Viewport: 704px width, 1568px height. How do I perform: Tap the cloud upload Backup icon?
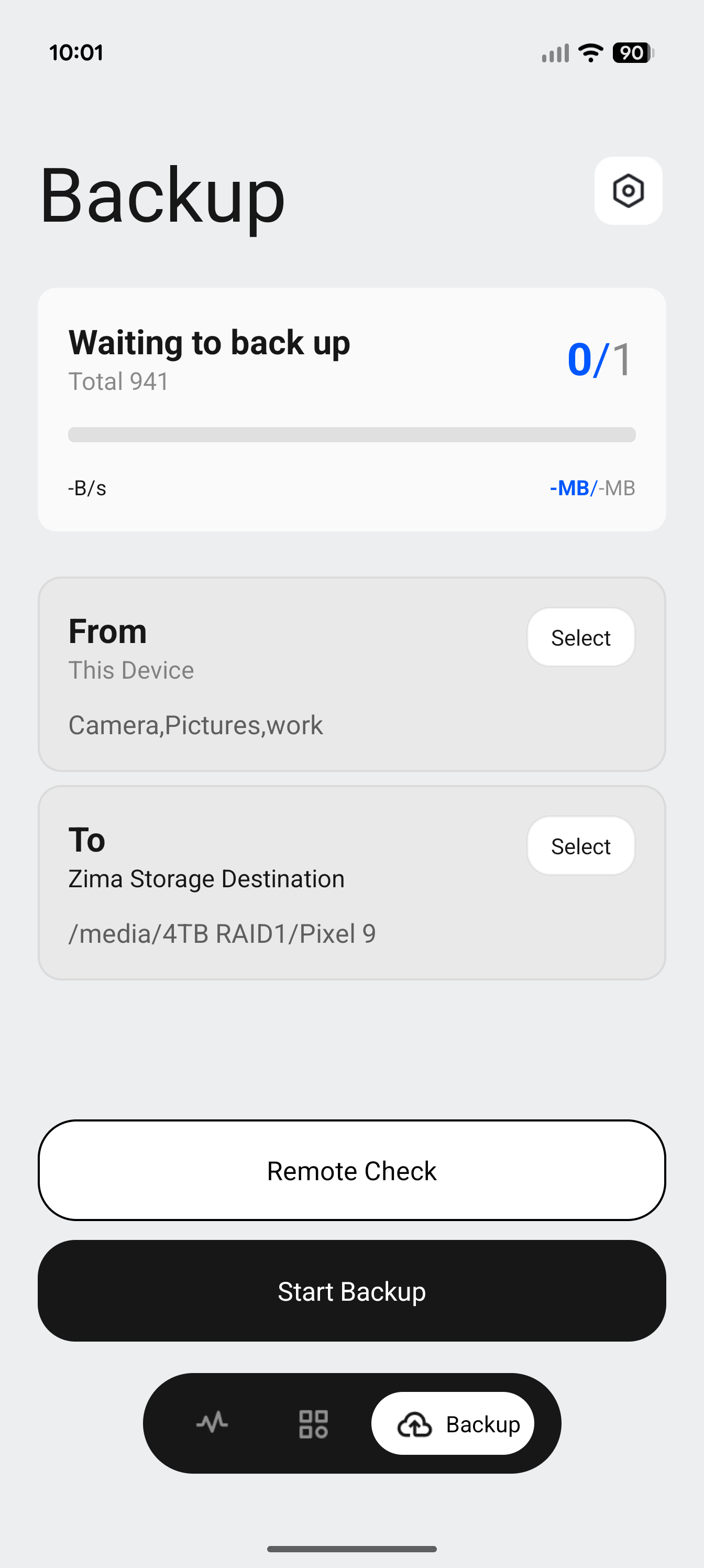pyautogui.click(x=414, y=1424)
